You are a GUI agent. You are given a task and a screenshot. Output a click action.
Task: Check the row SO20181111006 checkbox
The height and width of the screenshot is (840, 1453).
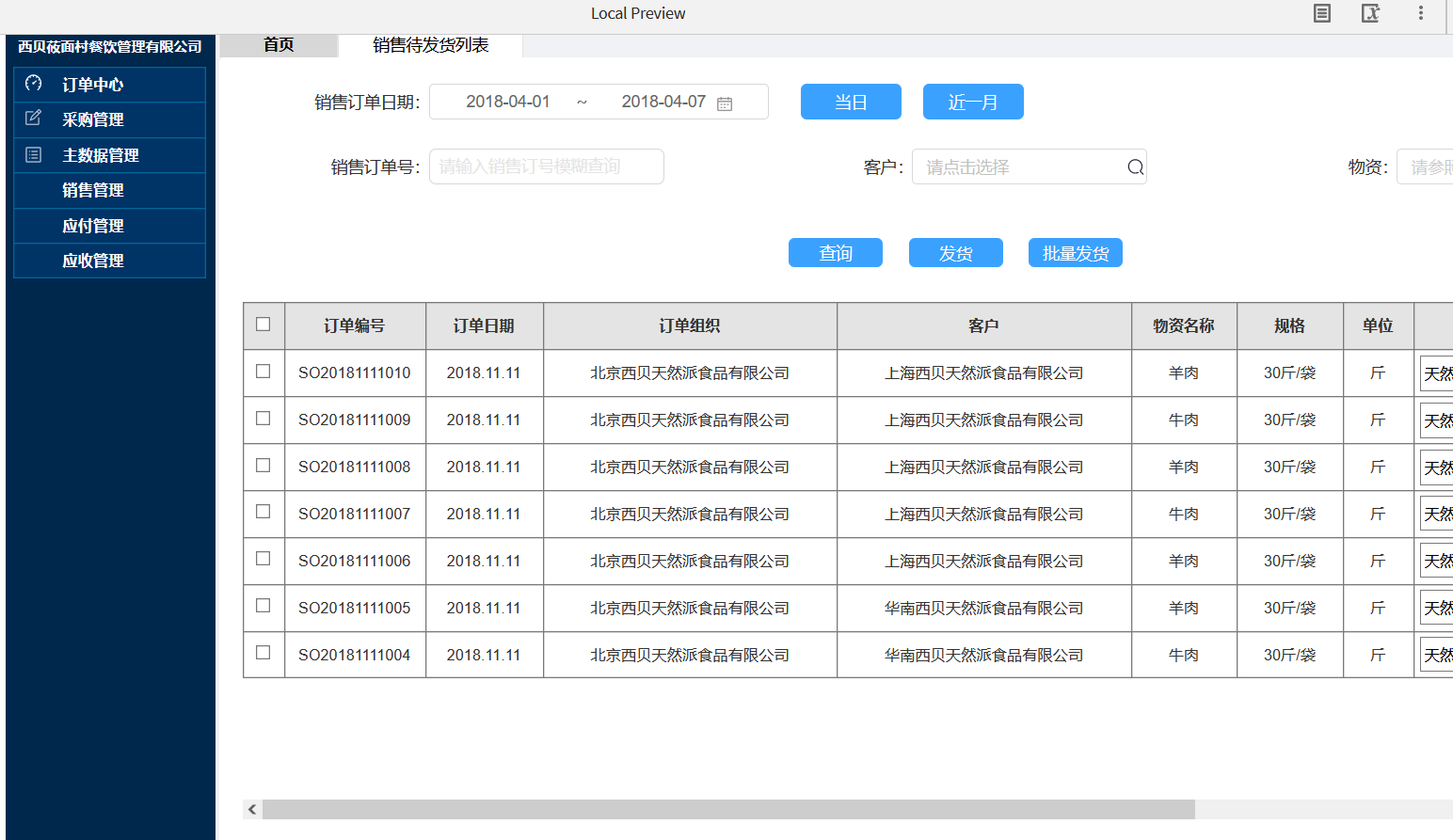263,559
